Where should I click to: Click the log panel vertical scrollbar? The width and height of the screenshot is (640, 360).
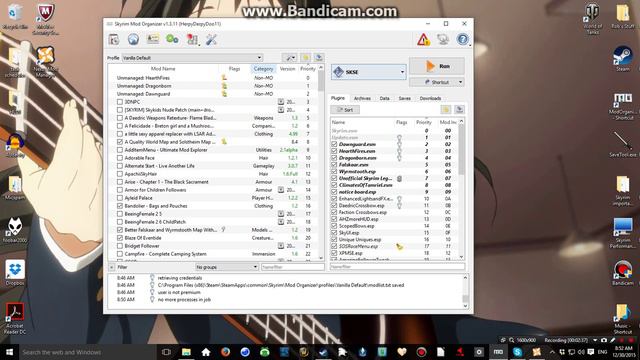[x=465, y=291]
